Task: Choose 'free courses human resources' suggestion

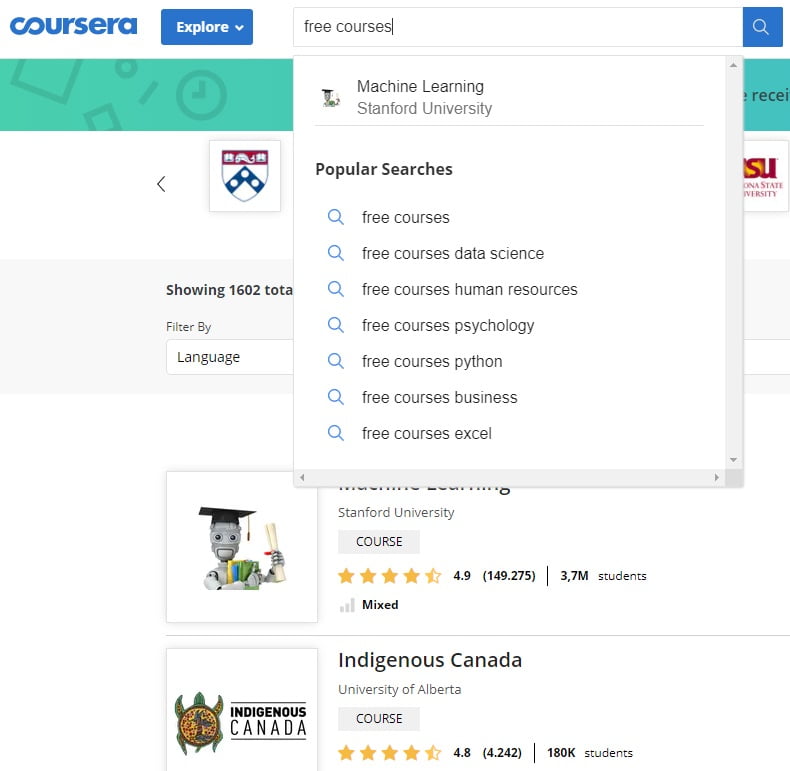Action: tap(469, 289)
